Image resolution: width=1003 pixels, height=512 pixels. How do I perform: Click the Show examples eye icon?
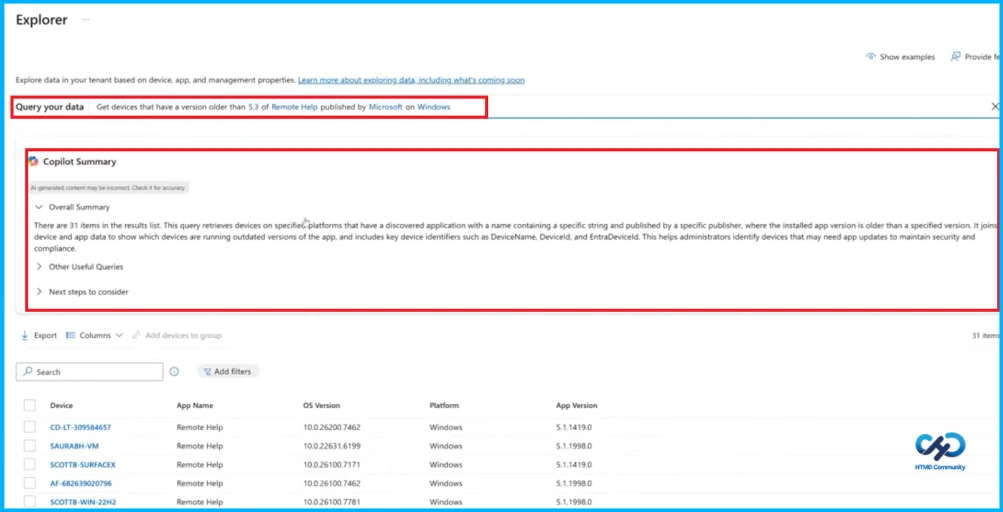coord(871,57)
